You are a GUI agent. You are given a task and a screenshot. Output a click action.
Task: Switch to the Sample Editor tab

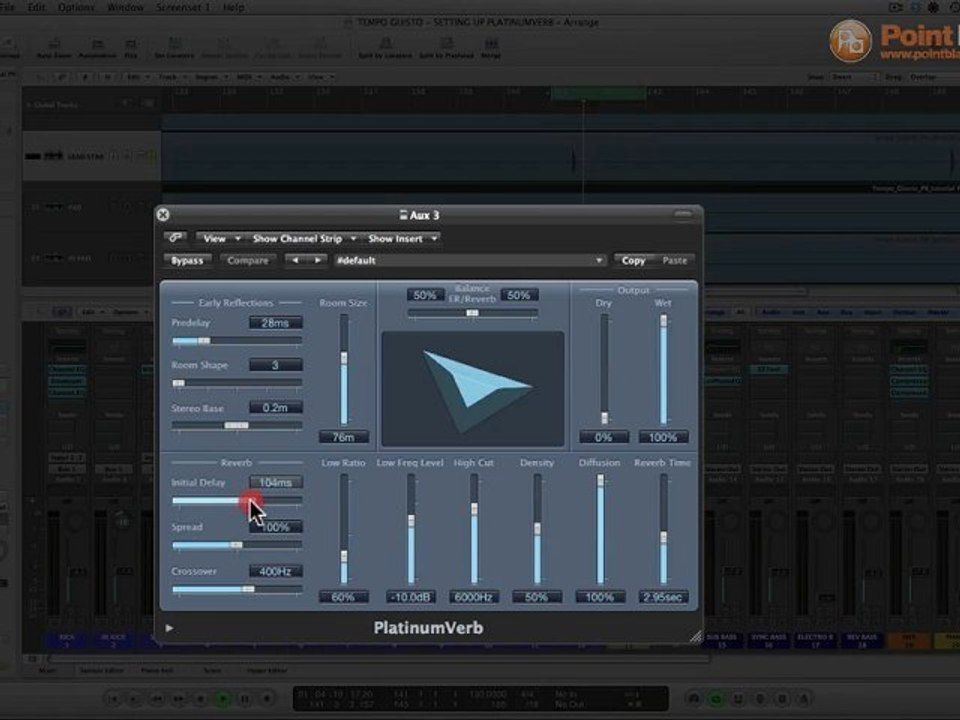(102, 670)
